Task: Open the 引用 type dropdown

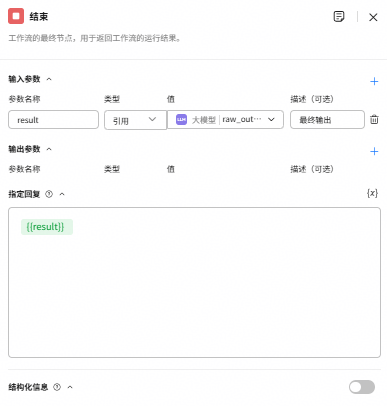Action: (135, 120)
